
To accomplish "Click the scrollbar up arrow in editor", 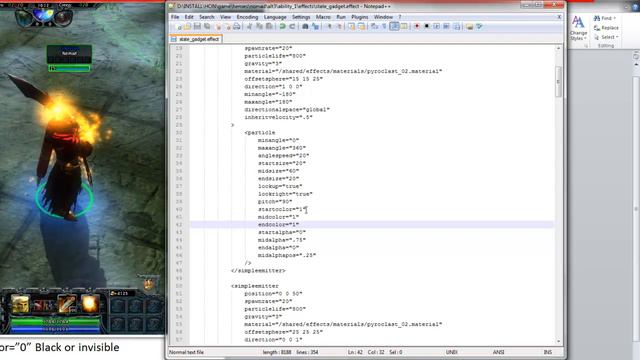I will [558, 48].
